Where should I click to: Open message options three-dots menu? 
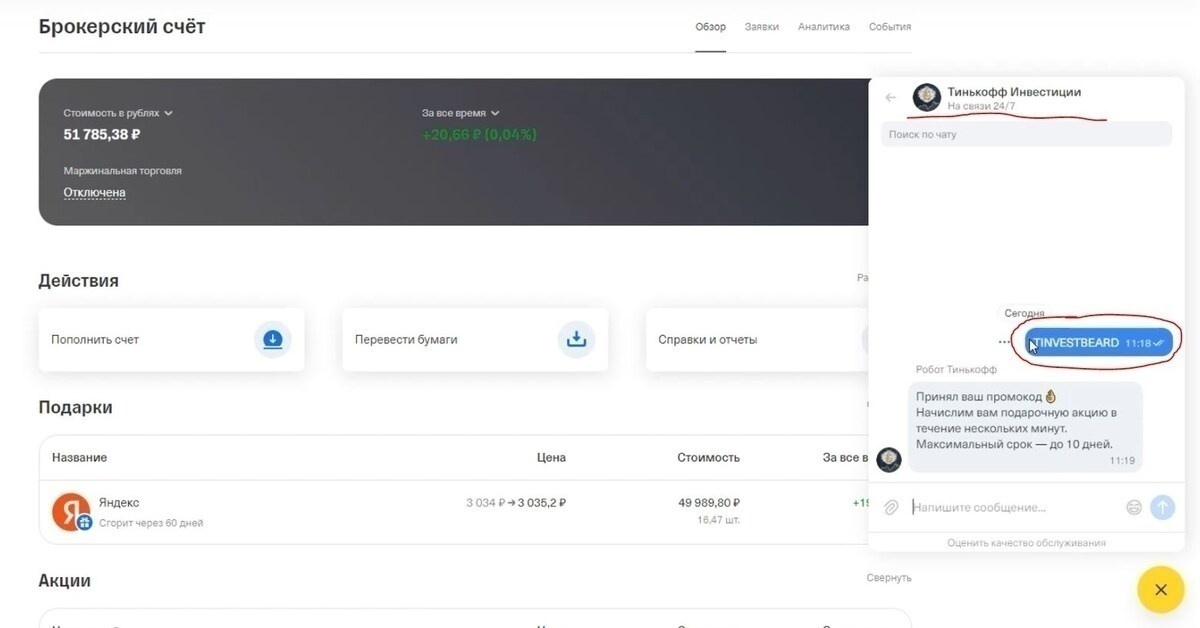pos(1004,343)
